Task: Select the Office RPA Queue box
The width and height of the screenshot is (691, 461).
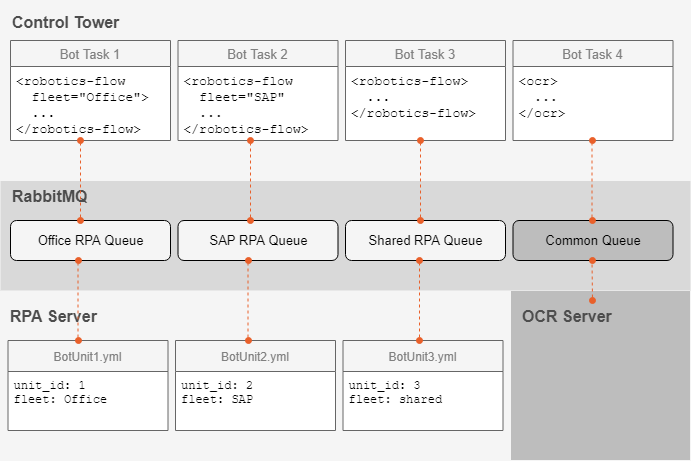Action: coord(90,240)
